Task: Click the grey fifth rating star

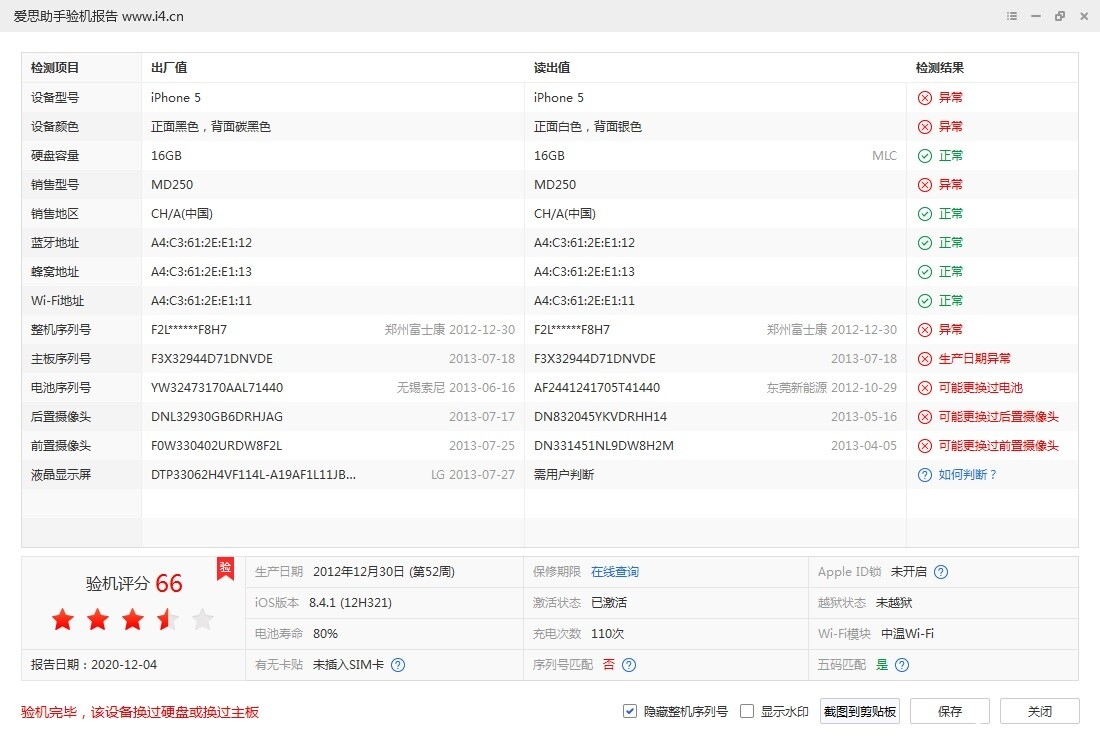Action: [203, 619]
